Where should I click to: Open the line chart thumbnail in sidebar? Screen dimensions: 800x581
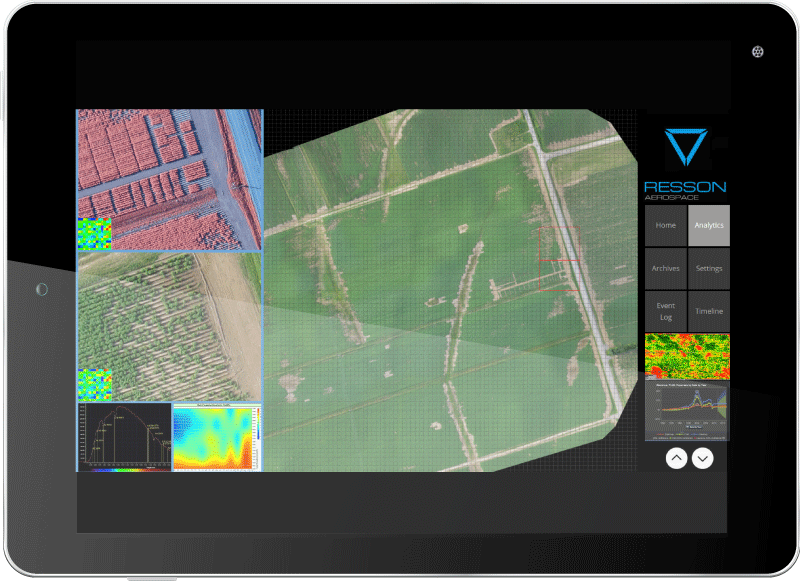click(x=687, y=411)
